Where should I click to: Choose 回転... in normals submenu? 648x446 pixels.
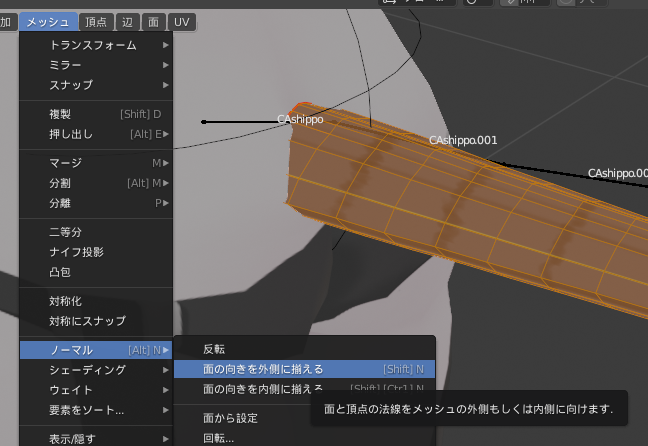click(304, 438)
